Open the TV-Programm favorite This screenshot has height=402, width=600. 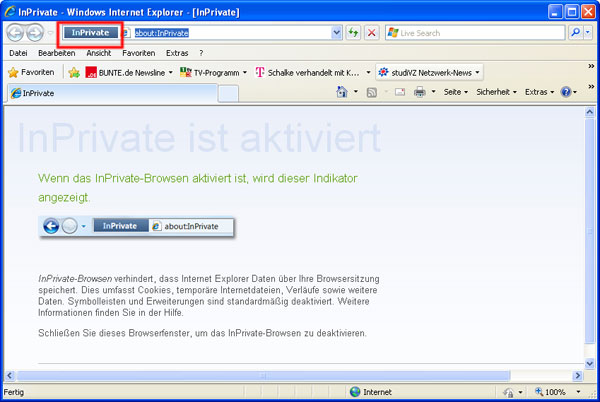tap(210, 72)
